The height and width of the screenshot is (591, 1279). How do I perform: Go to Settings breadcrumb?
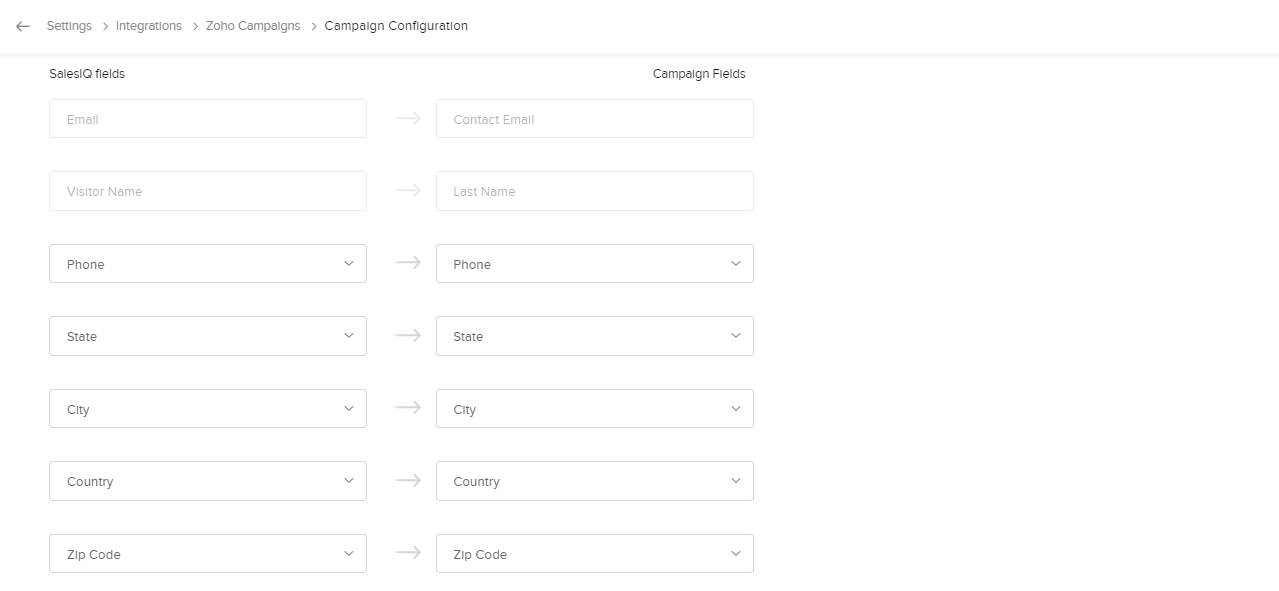tap(69, 26)
